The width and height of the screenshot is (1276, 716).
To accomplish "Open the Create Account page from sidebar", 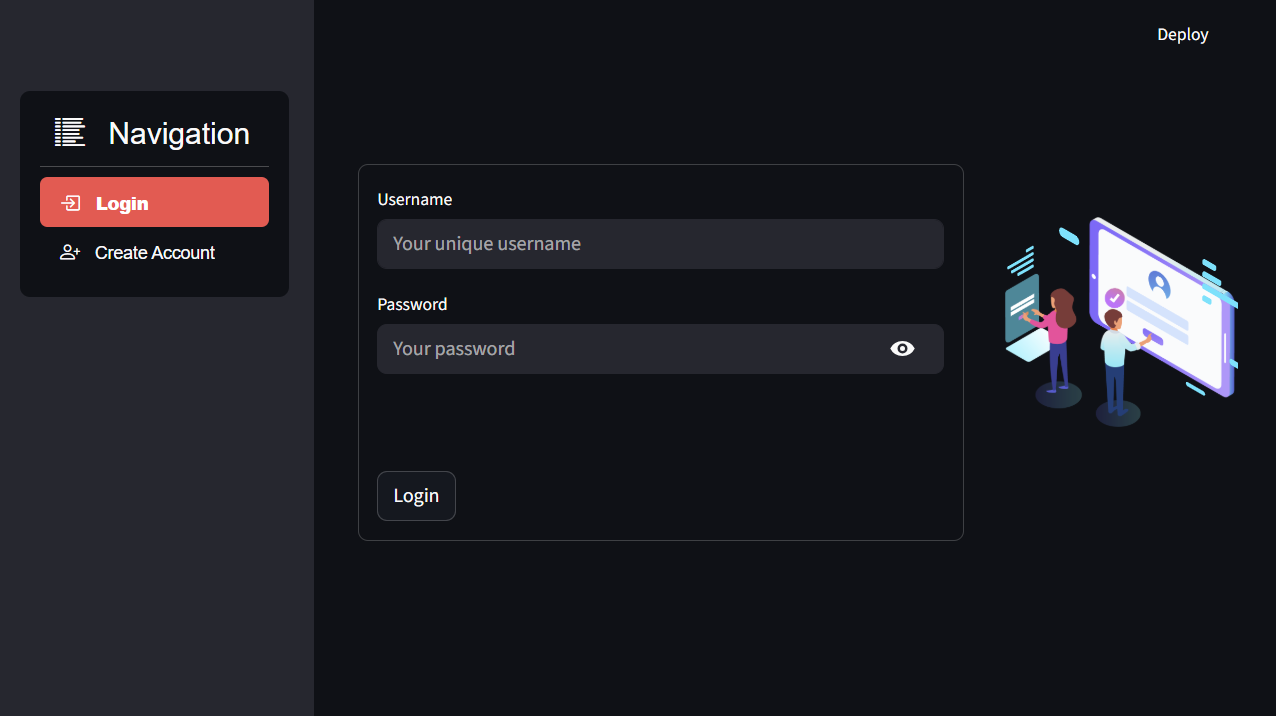I will click(x=154, y=252).
